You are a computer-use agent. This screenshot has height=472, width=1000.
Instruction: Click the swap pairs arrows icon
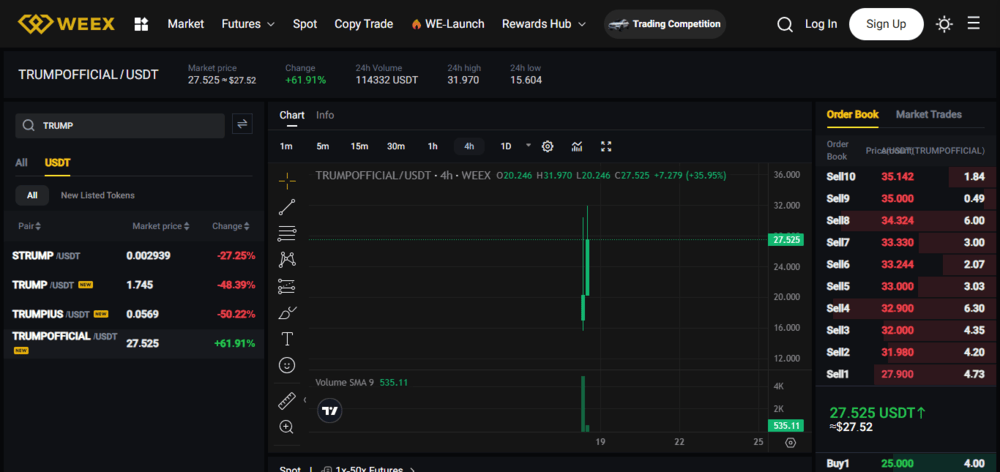[x=242, y=124]
